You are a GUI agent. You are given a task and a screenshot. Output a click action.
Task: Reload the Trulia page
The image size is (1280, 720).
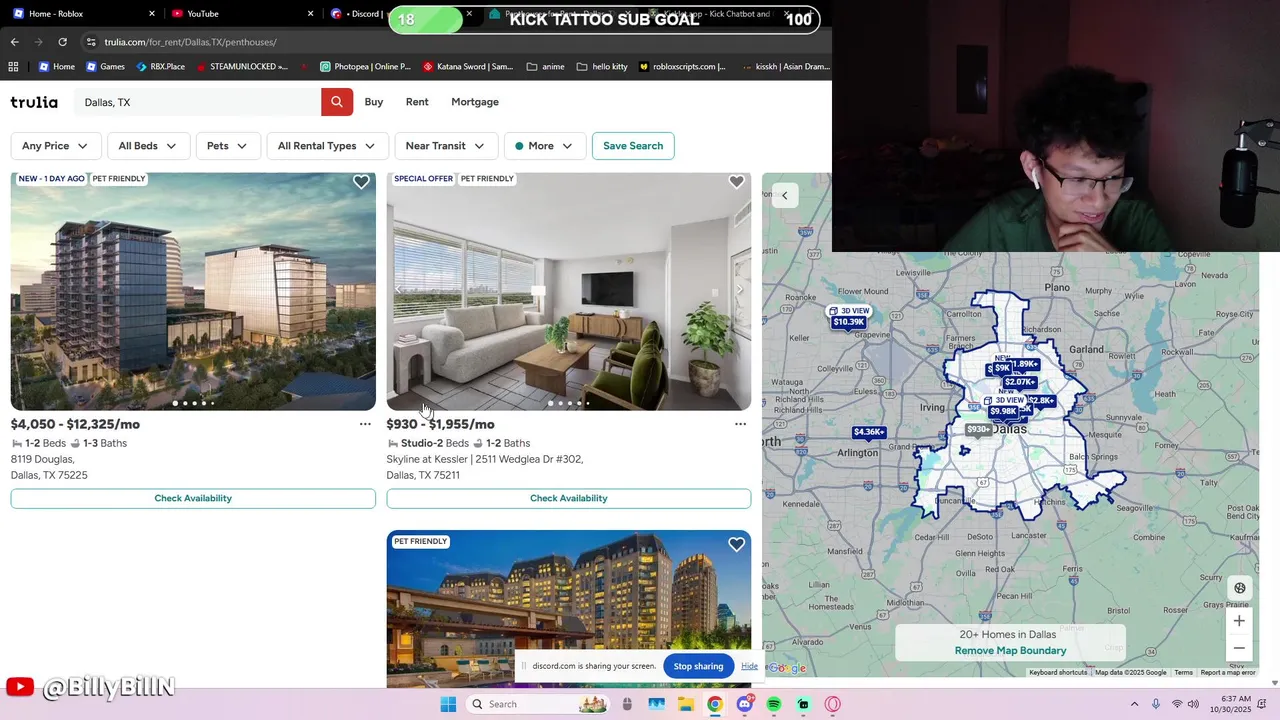coord(62,42)
